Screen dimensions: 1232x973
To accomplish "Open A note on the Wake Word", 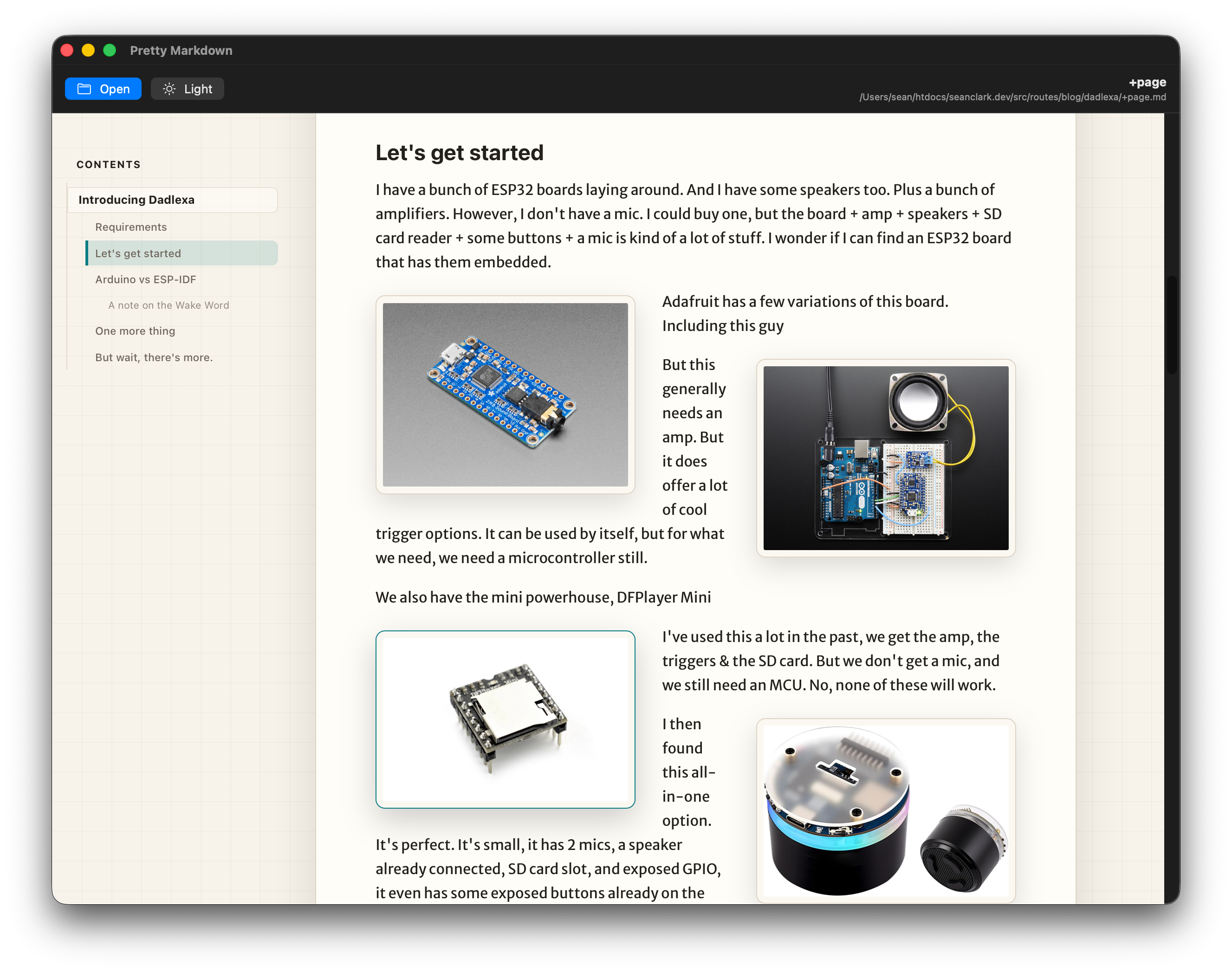I will coord(169,305).
